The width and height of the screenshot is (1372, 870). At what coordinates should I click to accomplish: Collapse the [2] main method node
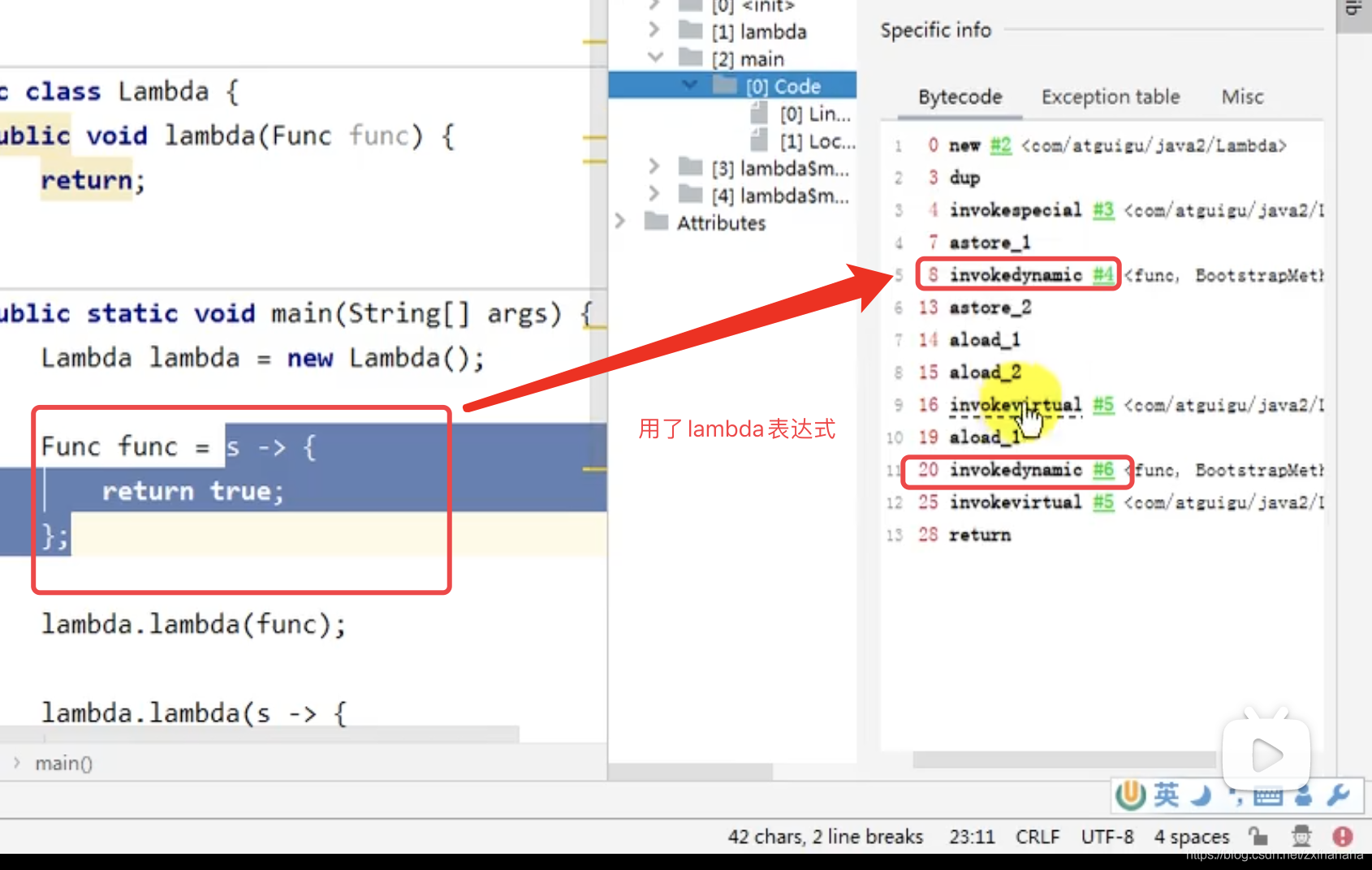tap(655, 58)
